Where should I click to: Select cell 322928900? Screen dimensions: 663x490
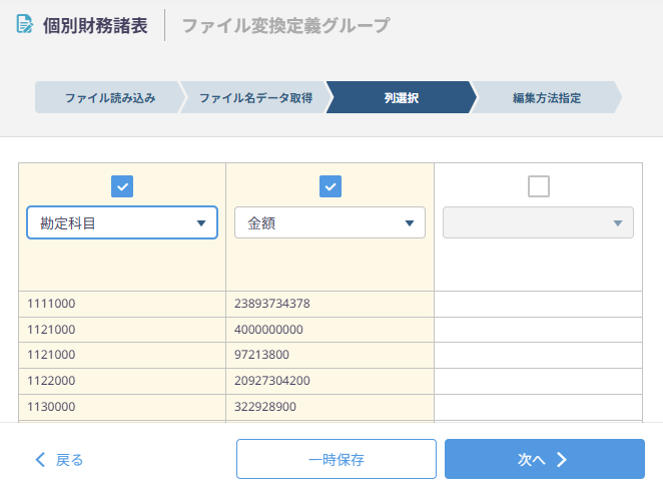(330, 407)
